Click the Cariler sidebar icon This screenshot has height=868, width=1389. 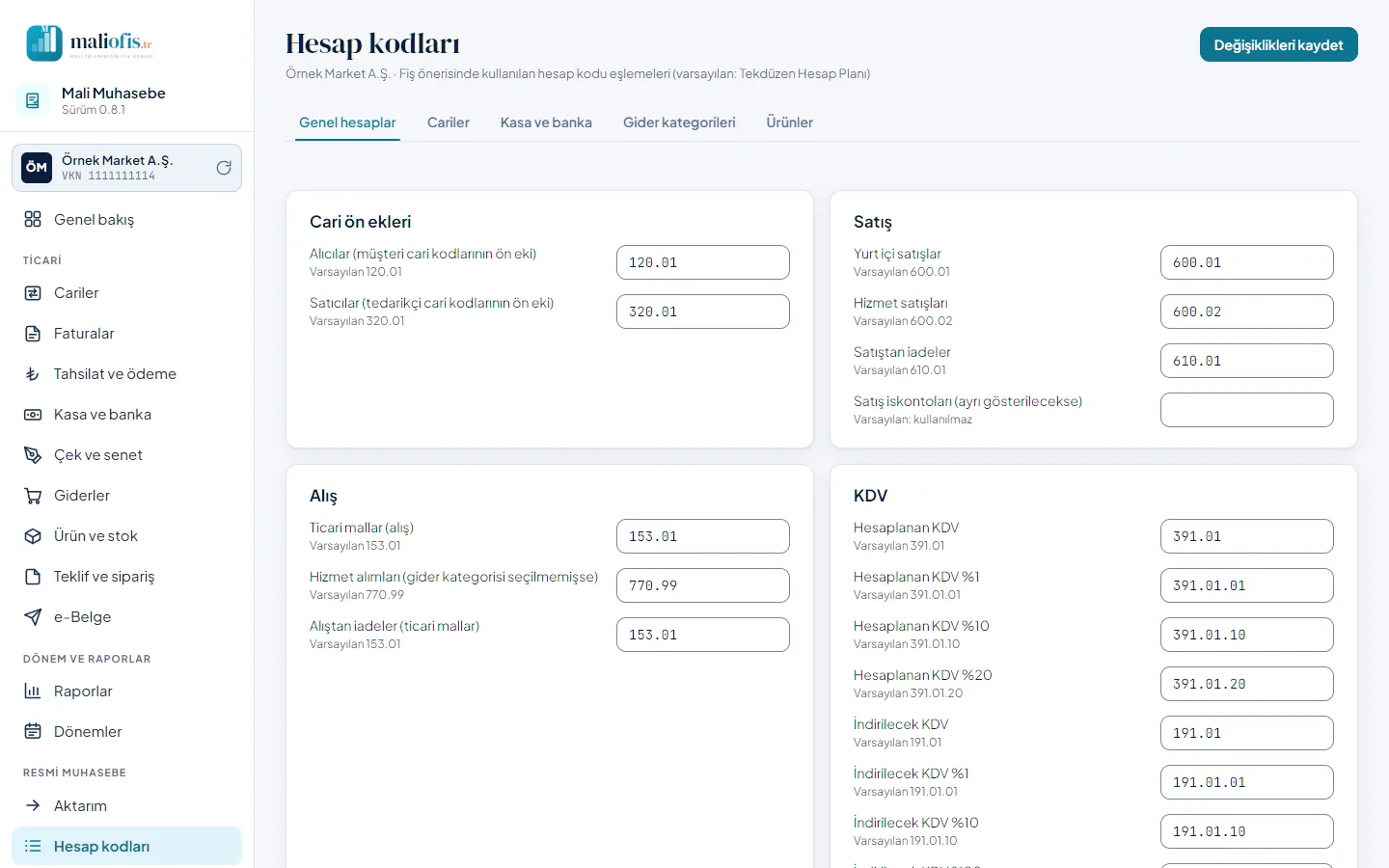tap(33, 293)
